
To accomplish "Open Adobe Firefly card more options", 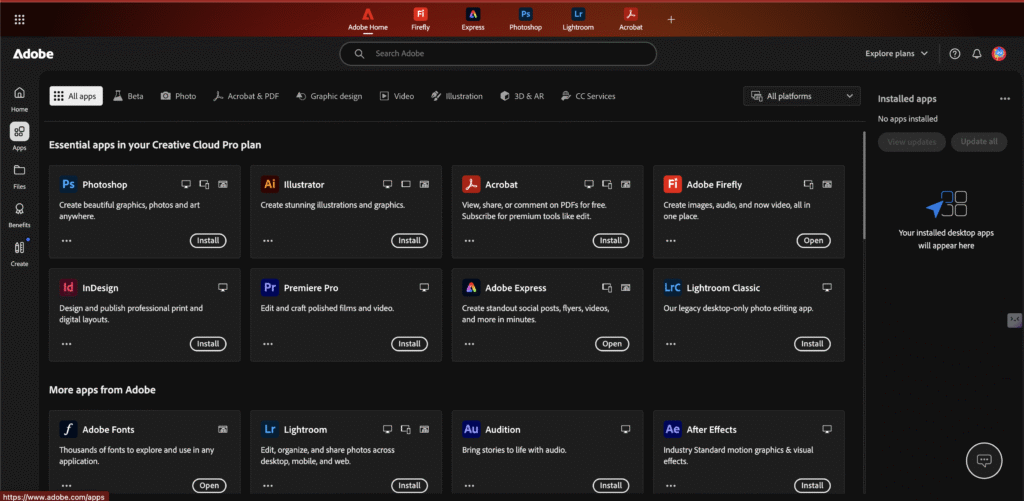I will point(671,240).
